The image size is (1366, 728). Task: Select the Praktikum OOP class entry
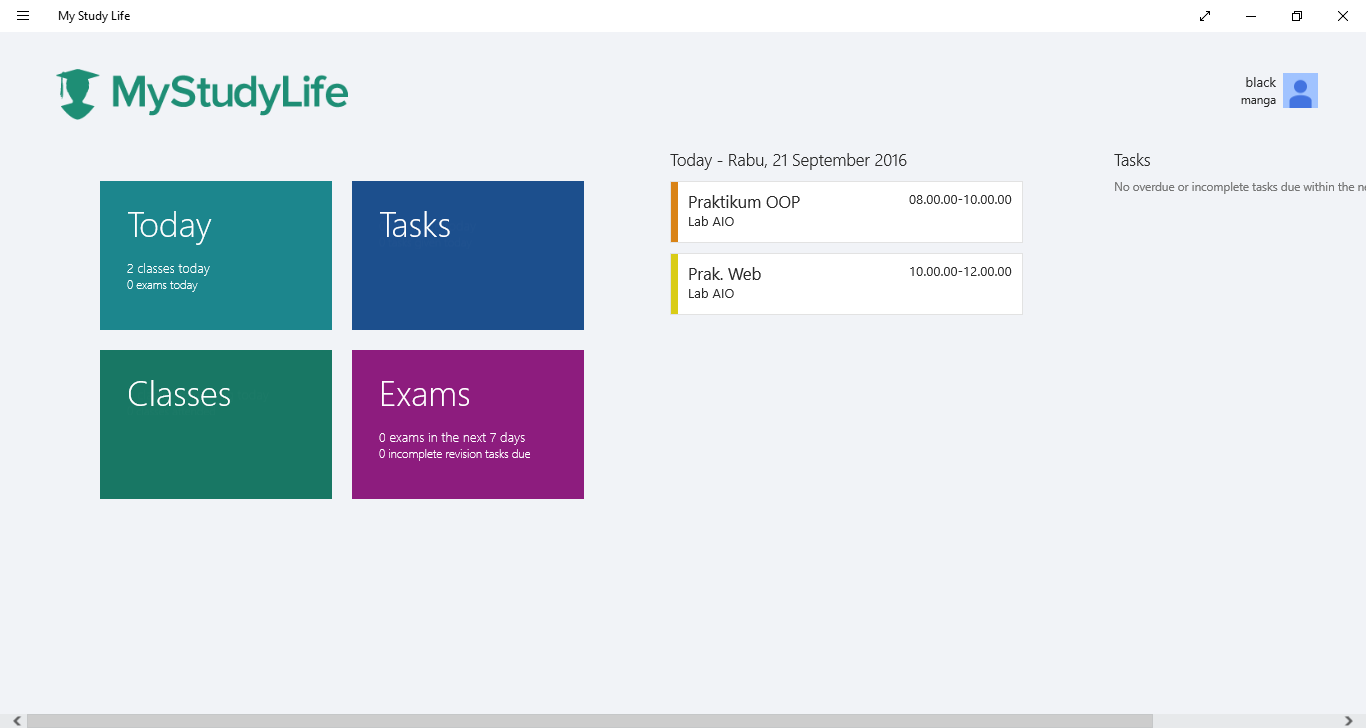tap(846, 212)
